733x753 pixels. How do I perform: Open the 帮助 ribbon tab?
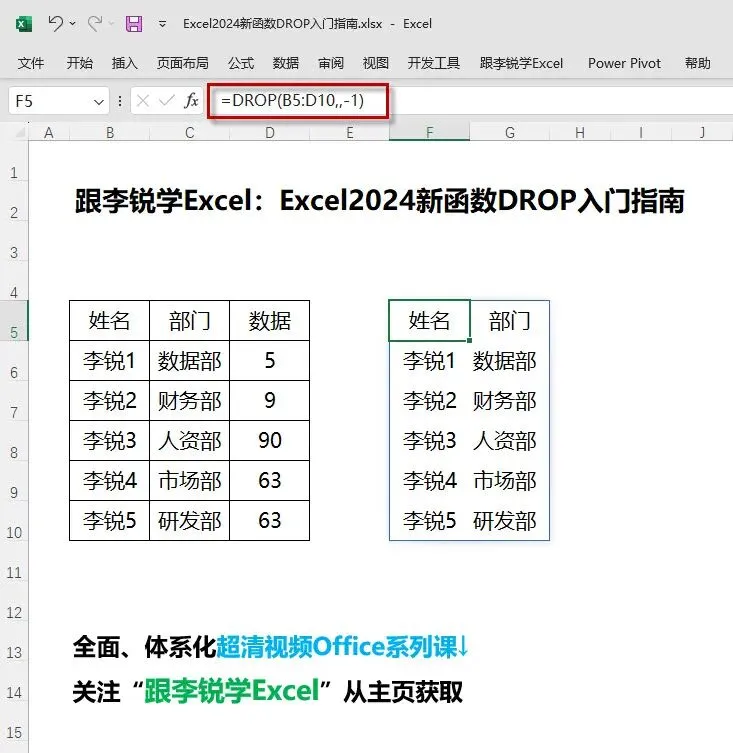pyautogui.click(x=697, y=63)
